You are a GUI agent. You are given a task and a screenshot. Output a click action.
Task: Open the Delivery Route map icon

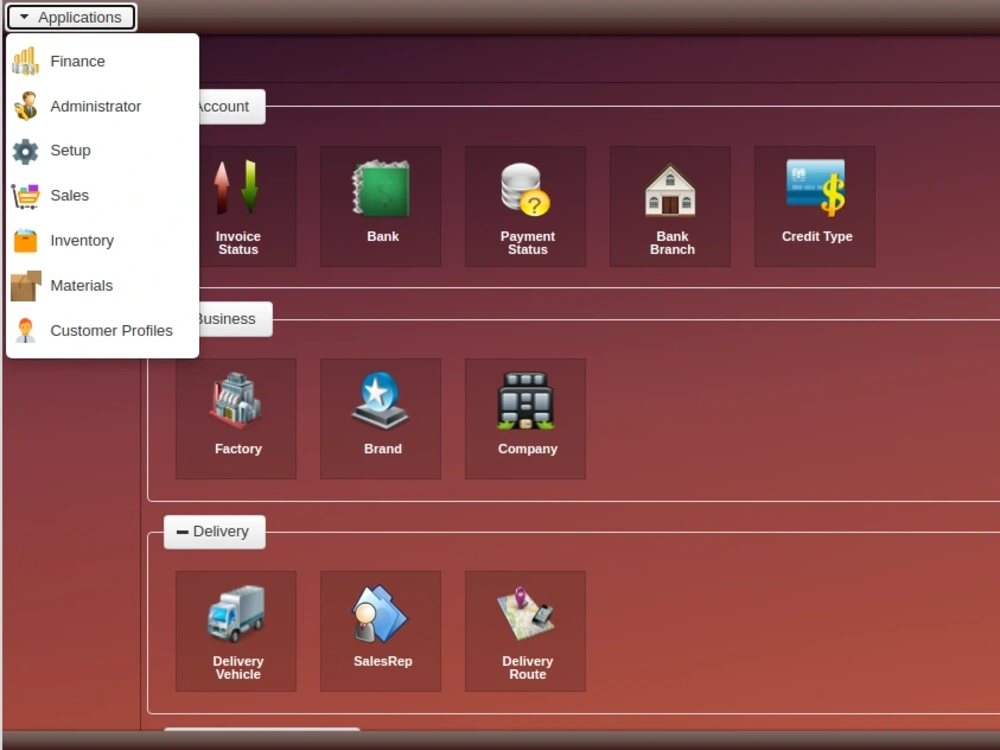click(526, 613)
